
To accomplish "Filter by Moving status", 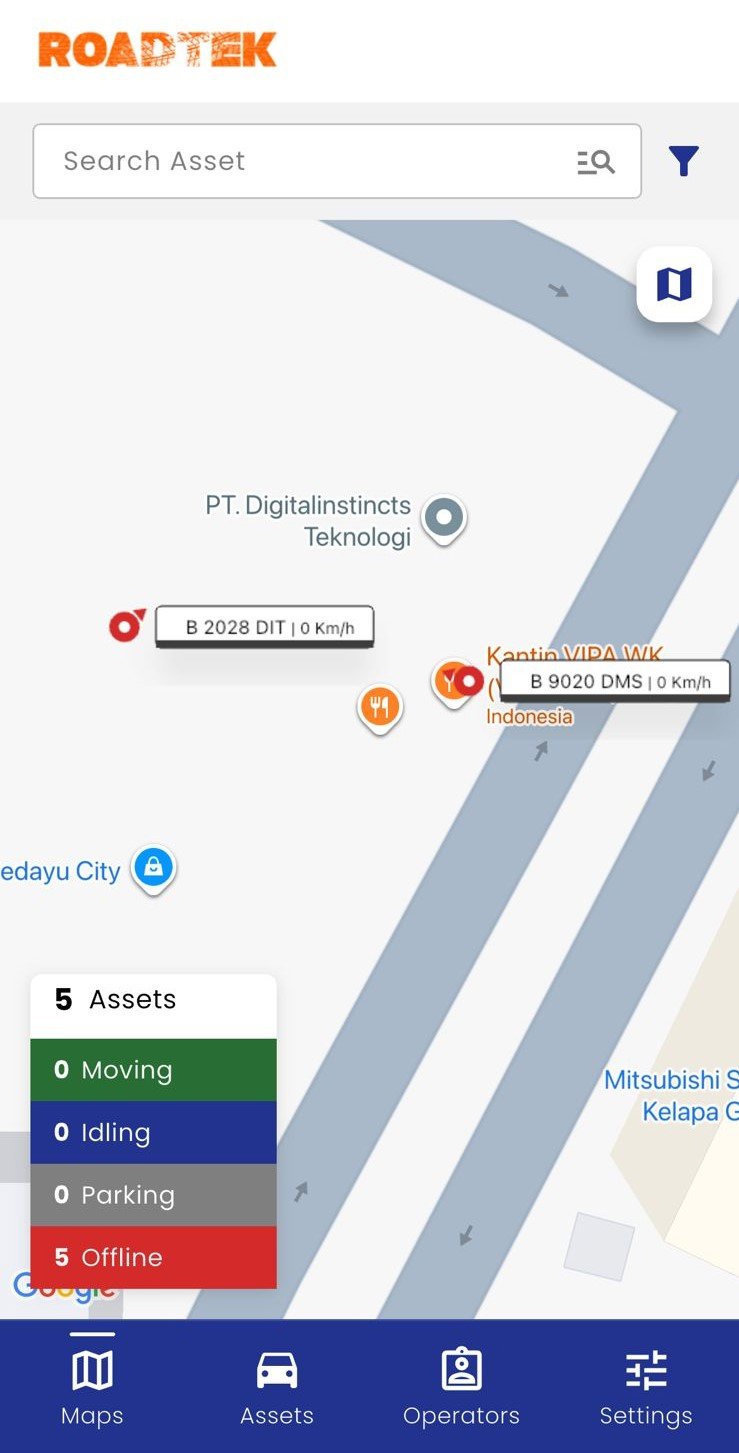I will (153, 1070).
